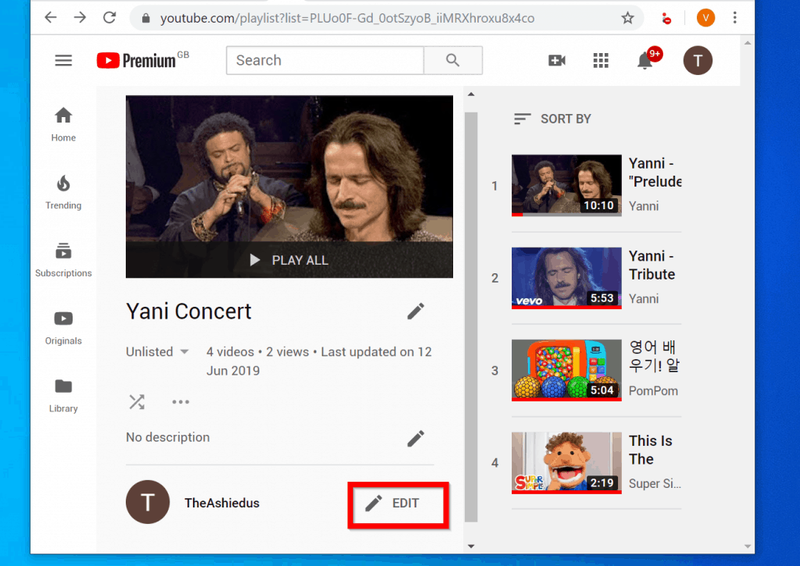
Task: Open Subscriptions in the sidebar
Action: point(63,260)
